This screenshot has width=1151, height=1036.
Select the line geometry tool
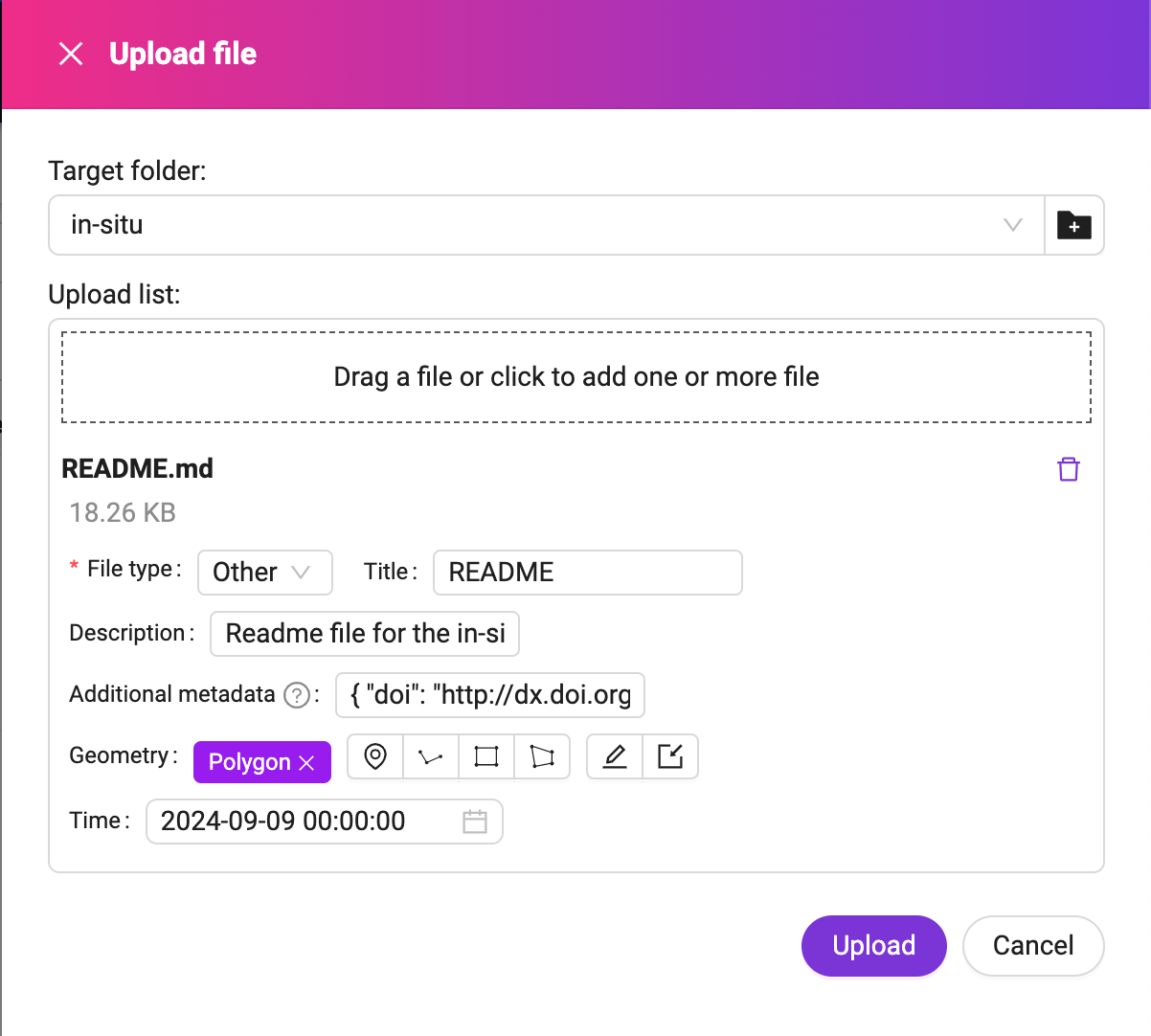coord(430,756)
